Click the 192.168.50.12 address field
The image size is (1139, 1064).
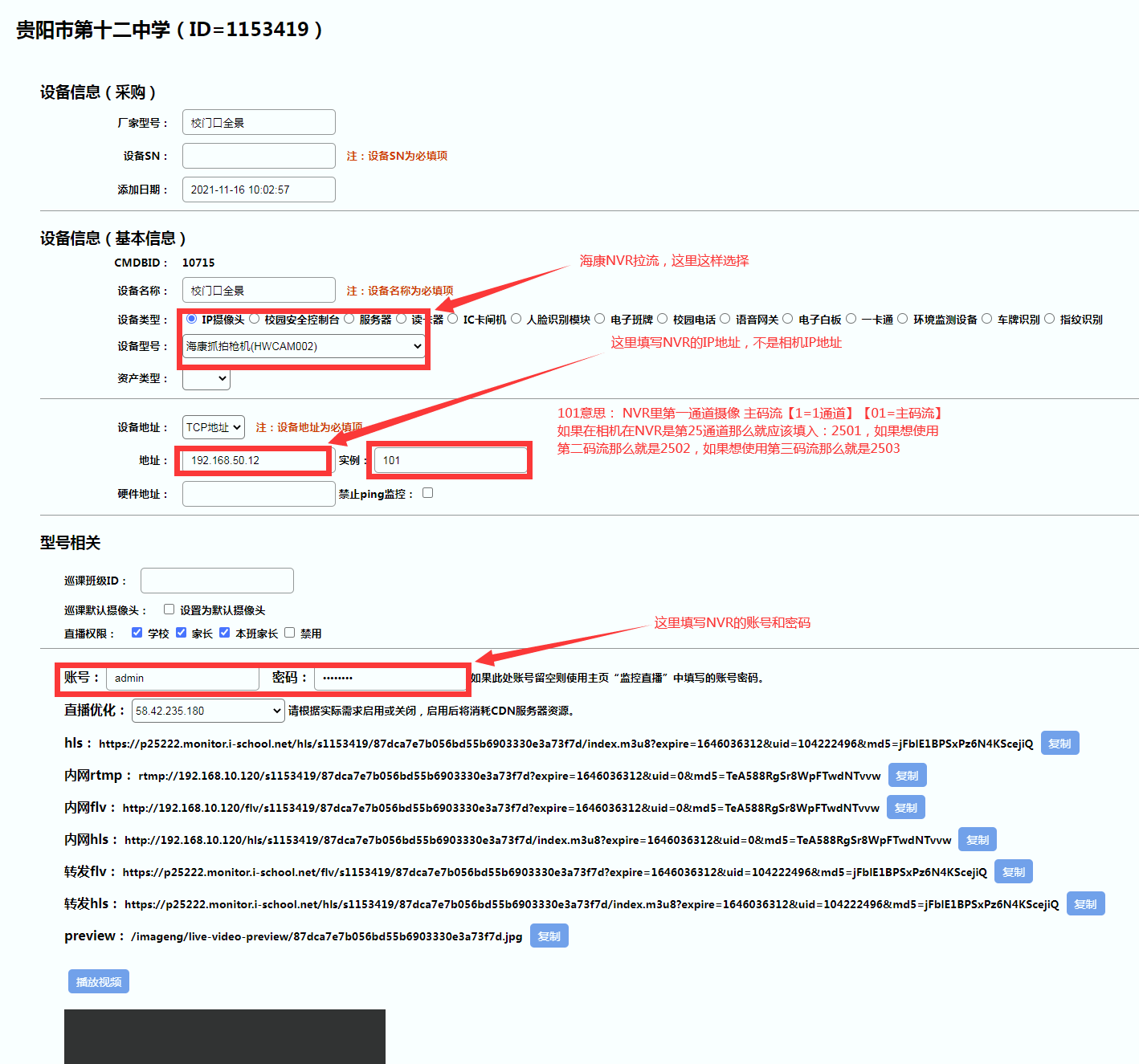(253, 460)
